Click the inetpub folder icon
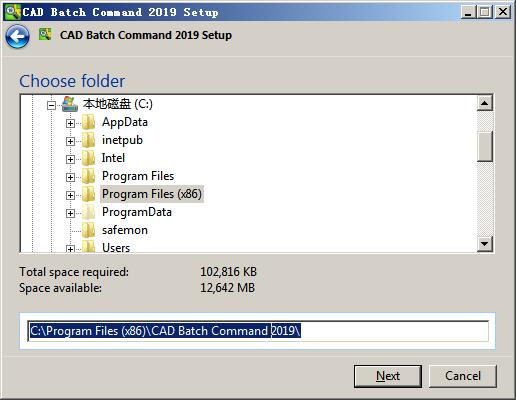 (x=89, y=140)
